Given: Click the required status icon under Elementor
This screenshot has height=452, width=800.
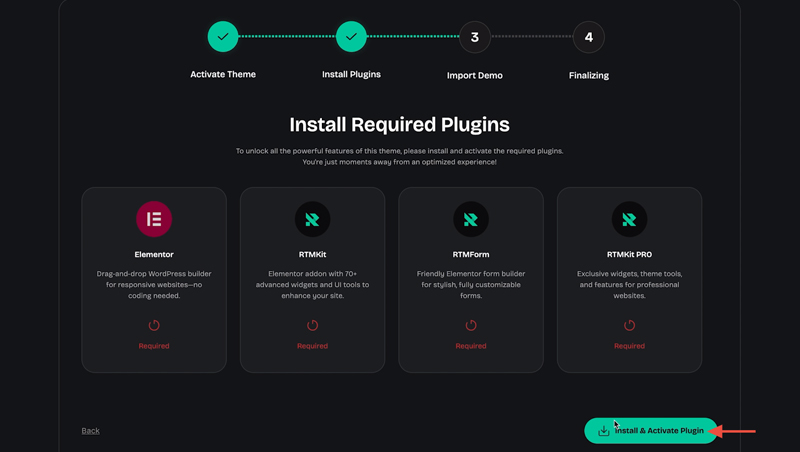Looking at the screenshot, I should tap(154, 325).
